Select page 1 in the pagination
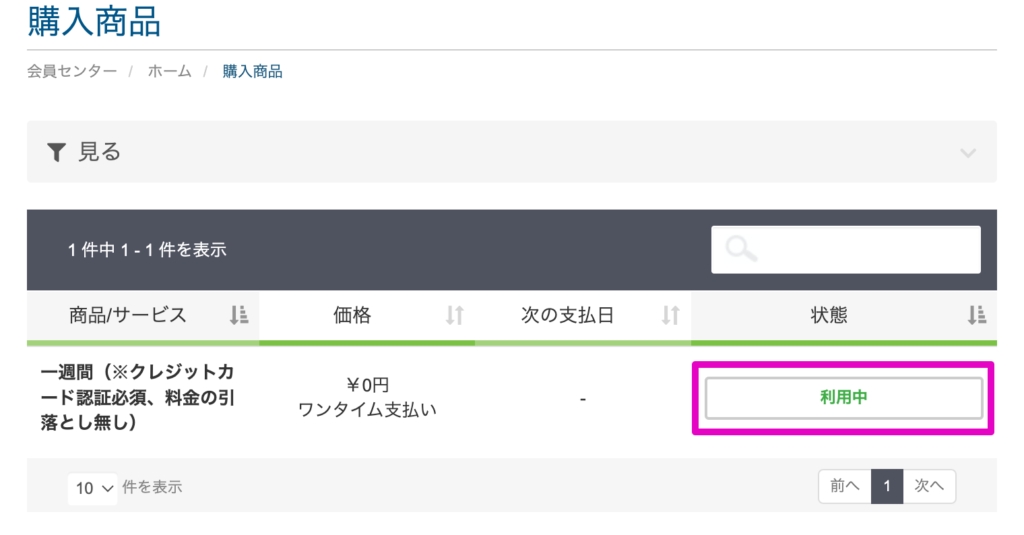 pyautogui.click(x=886, y=486)
